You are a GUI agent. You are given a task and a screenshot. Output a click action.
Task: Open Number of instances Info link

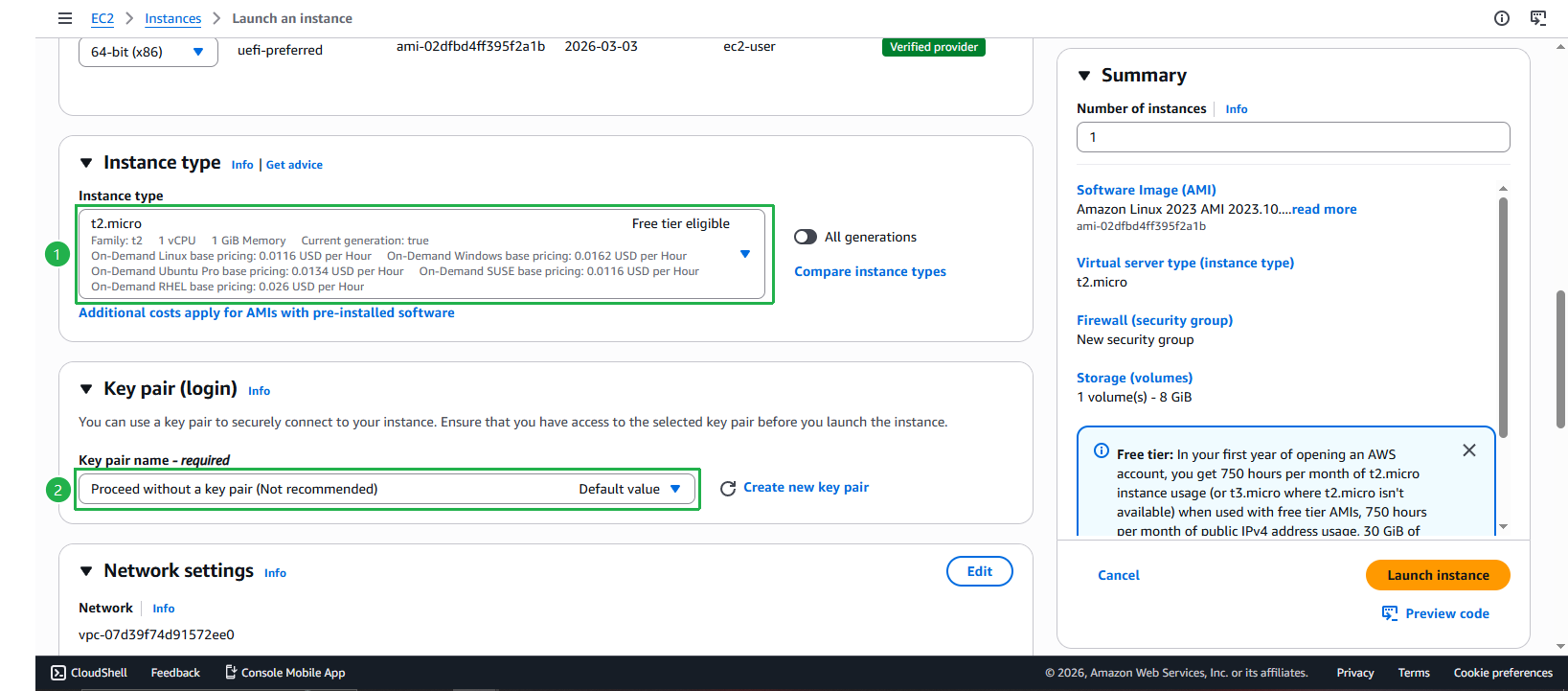pyautogui.click(x=1237, y=109)
